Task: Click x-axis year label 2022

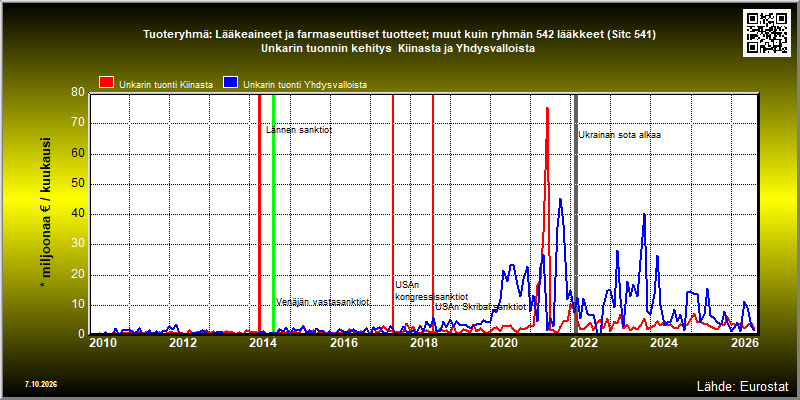Action: (x=584, y=342)
